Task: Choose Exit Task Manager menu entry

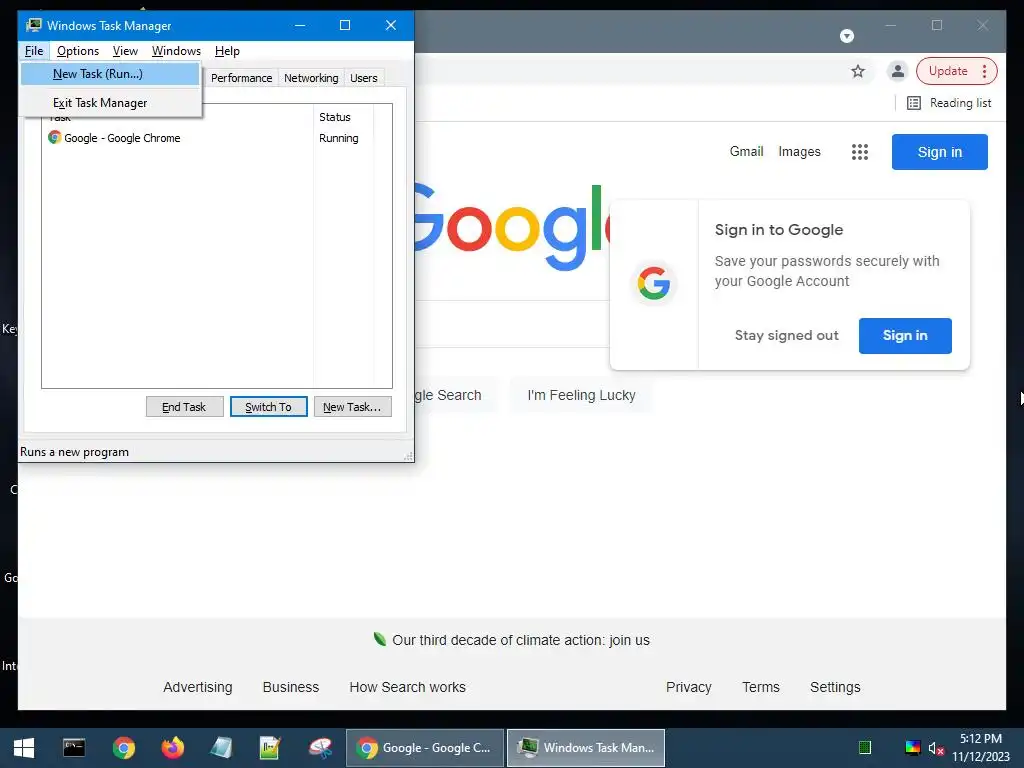Action: [110, 103]
